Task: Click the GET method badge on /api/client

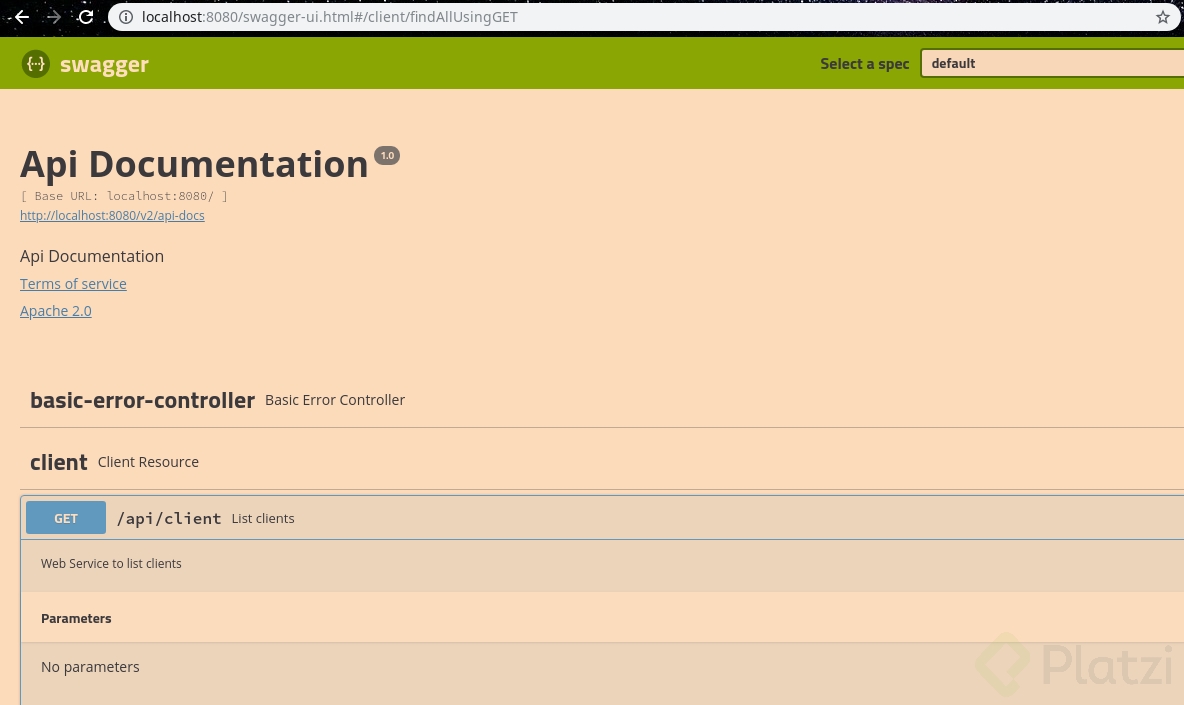Action: [x=66, y=517]
